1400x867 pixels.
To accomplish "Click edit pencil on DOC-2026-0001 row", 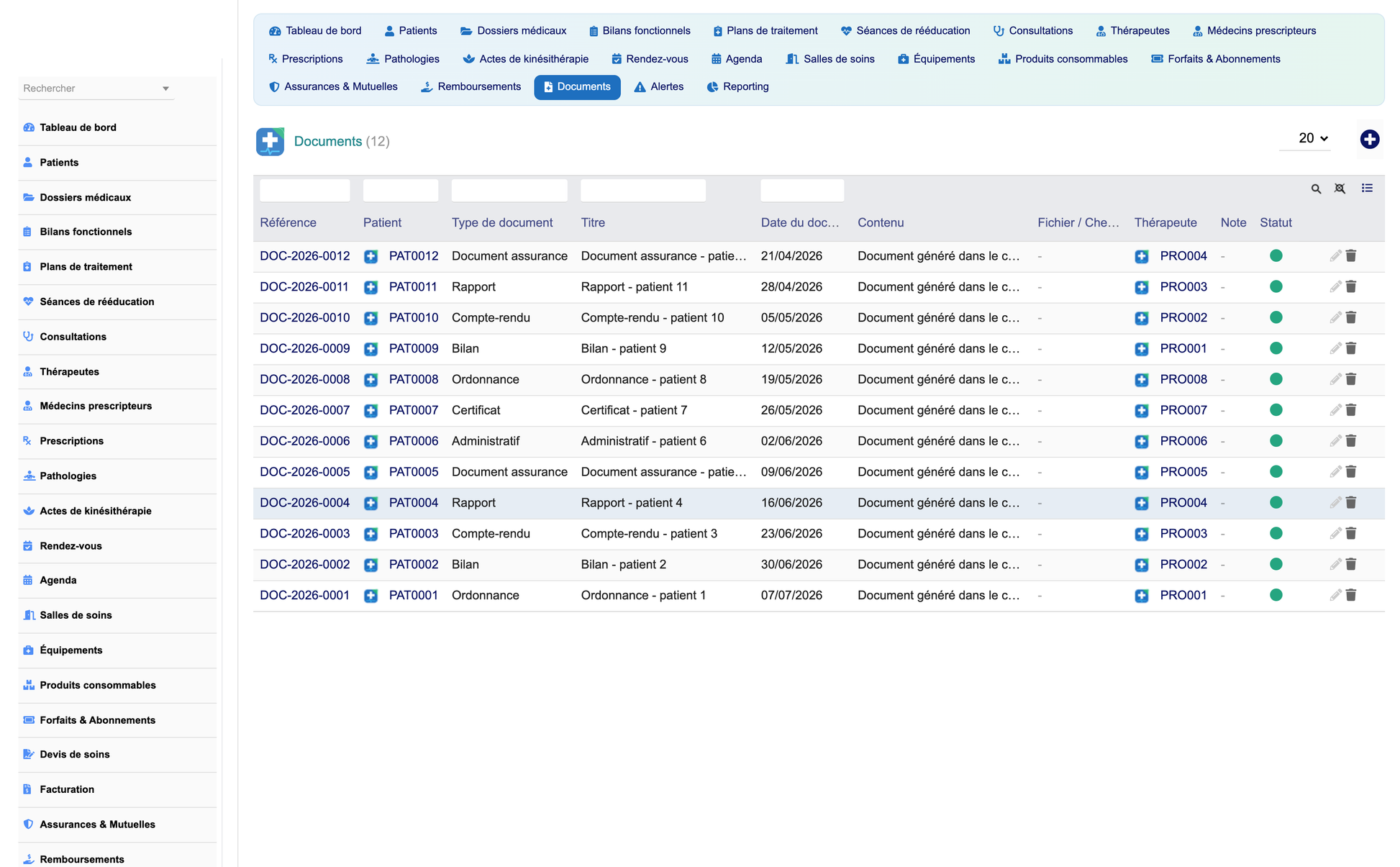I will 1335,595.
